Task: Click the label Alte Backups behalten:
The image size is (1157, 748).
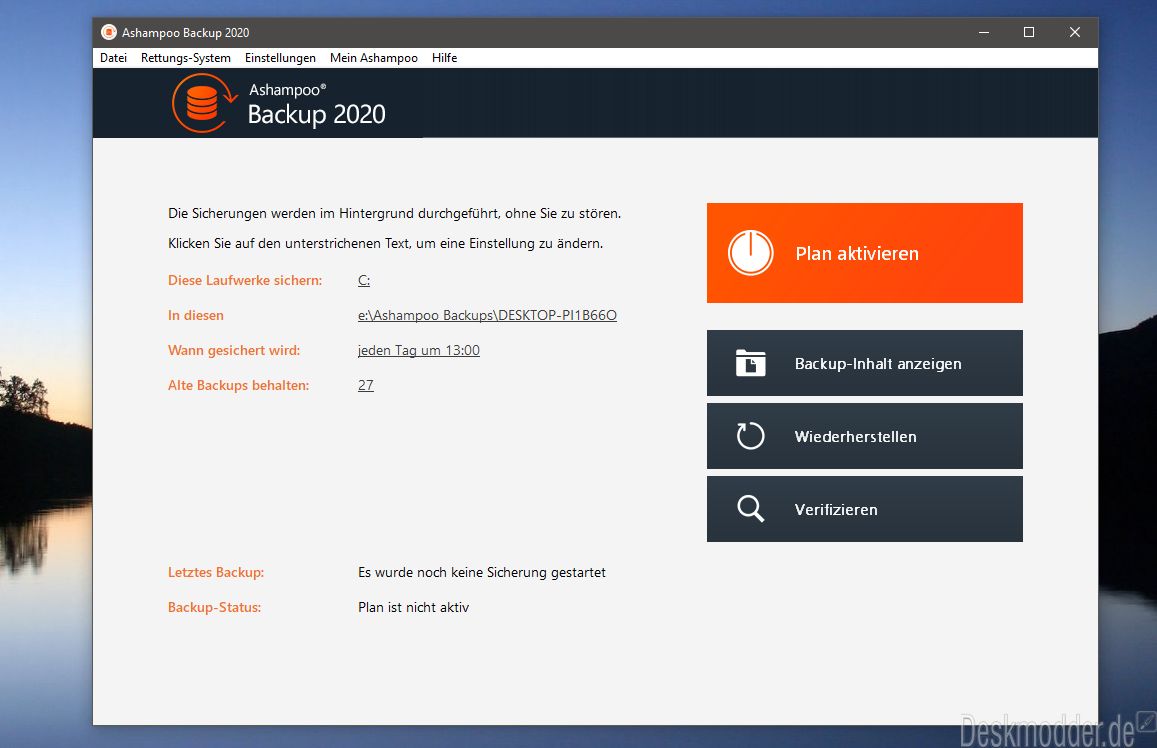Action: coord(238,385)
